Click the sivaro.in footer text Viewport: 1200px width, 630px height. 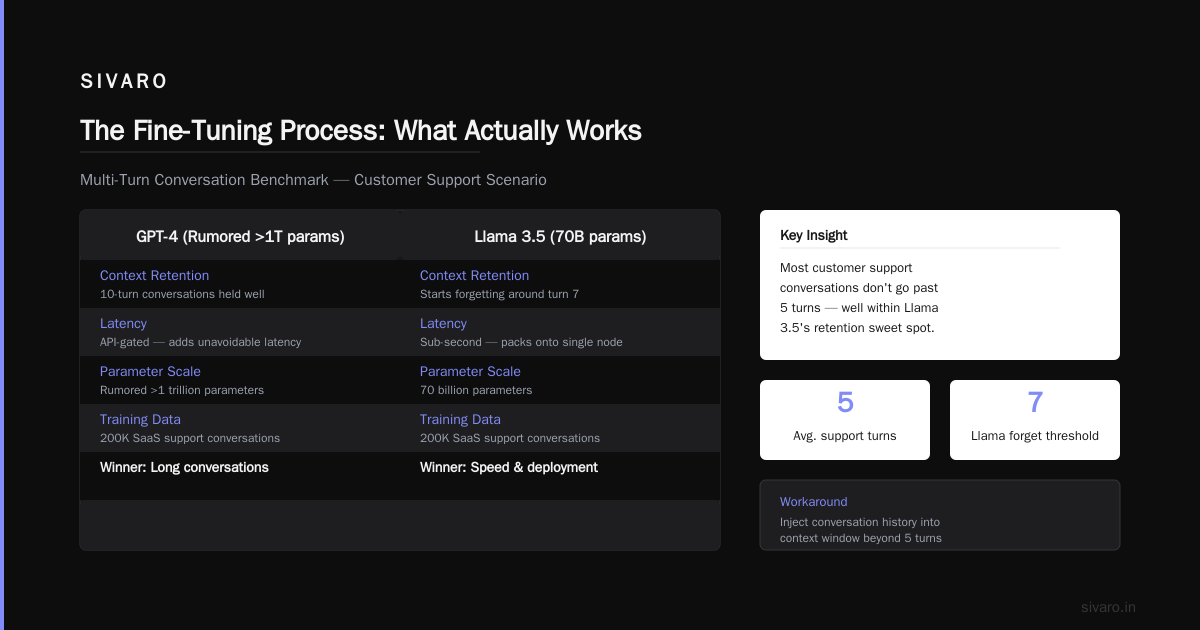tap(1108, 607)
